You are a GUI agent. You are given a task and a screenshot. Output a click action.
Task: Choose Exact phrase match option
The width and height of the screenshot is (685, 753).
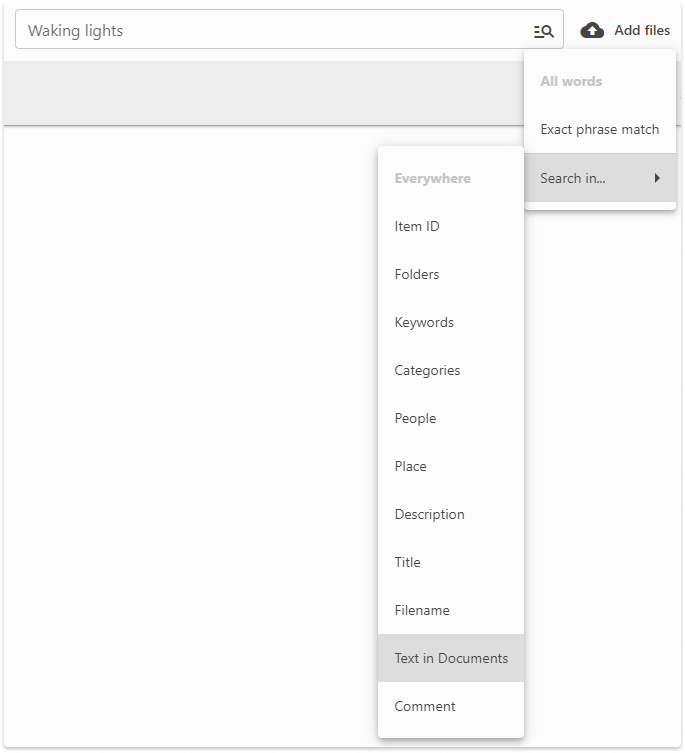(x=599, y=129)
